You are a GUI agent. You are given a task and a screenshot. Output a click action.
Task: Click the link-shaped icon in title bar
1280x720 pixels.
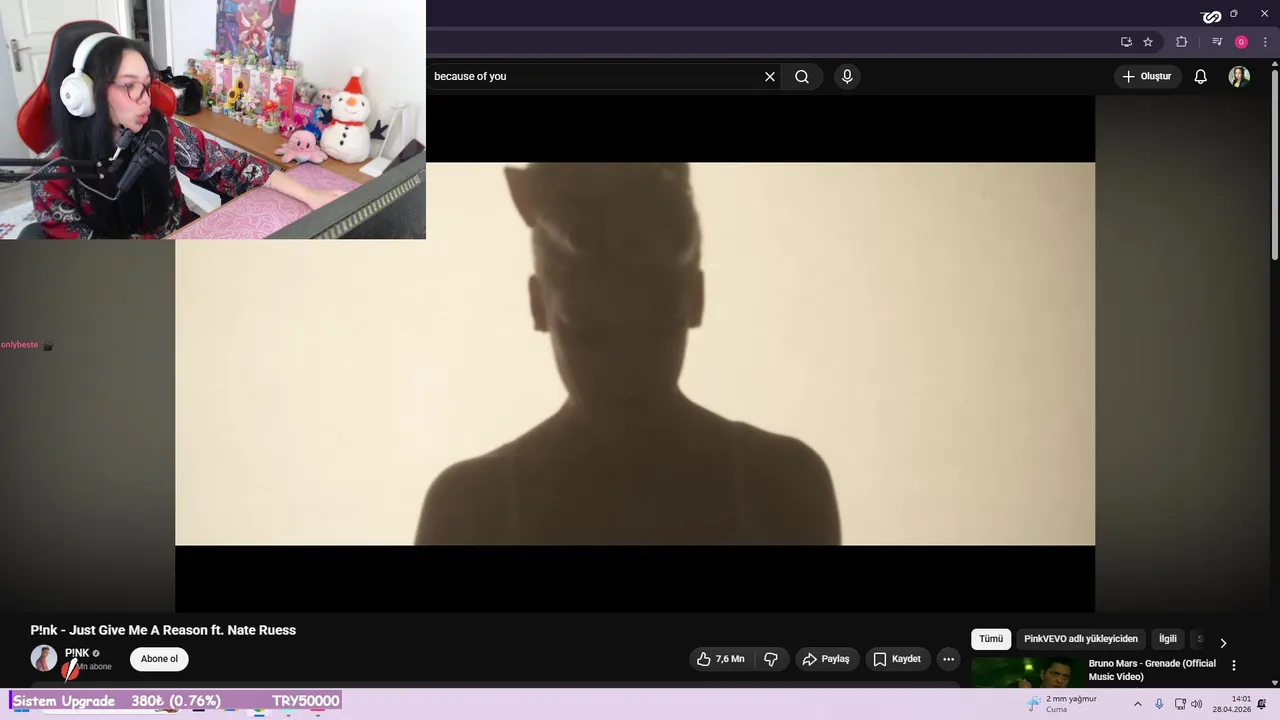click(x=1211, y=16)
